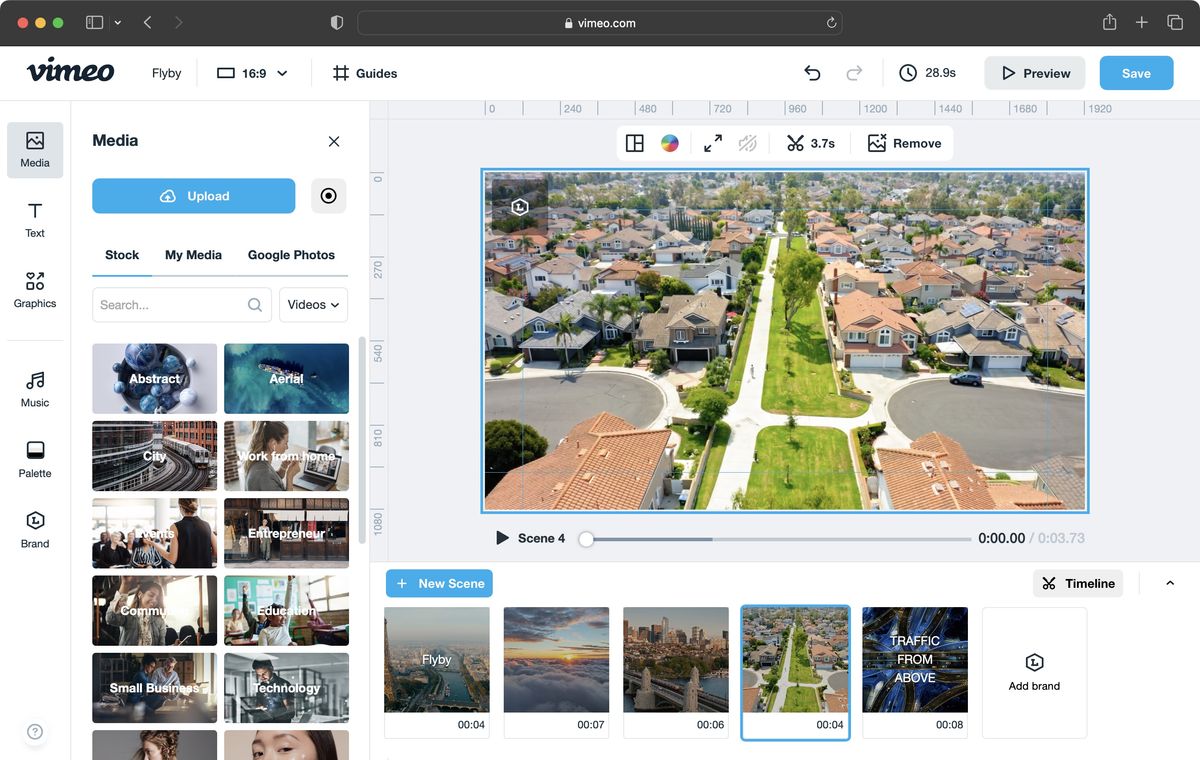Viewport: 1200px width, 760px height.
Task: Click the Add brand card
Action: point(1034,673)
